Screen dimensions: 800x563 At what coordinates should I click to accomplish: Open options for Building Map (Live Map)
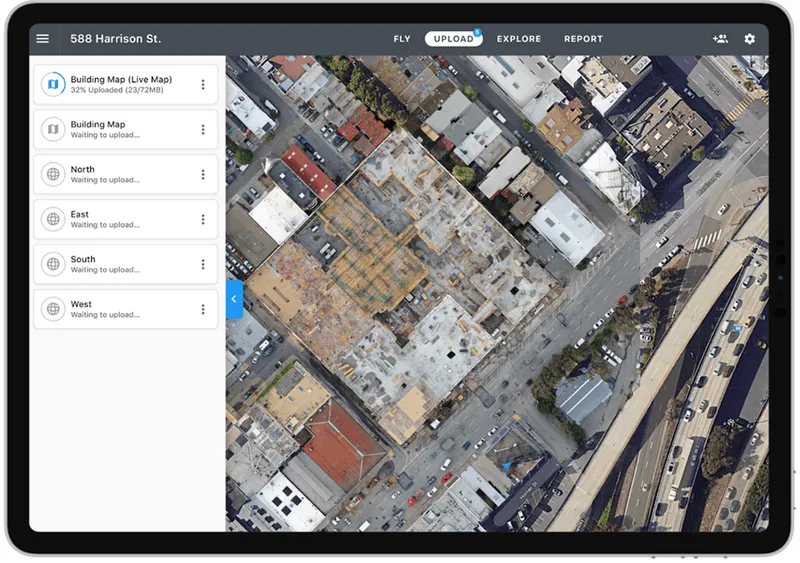[x=203, y=85]
